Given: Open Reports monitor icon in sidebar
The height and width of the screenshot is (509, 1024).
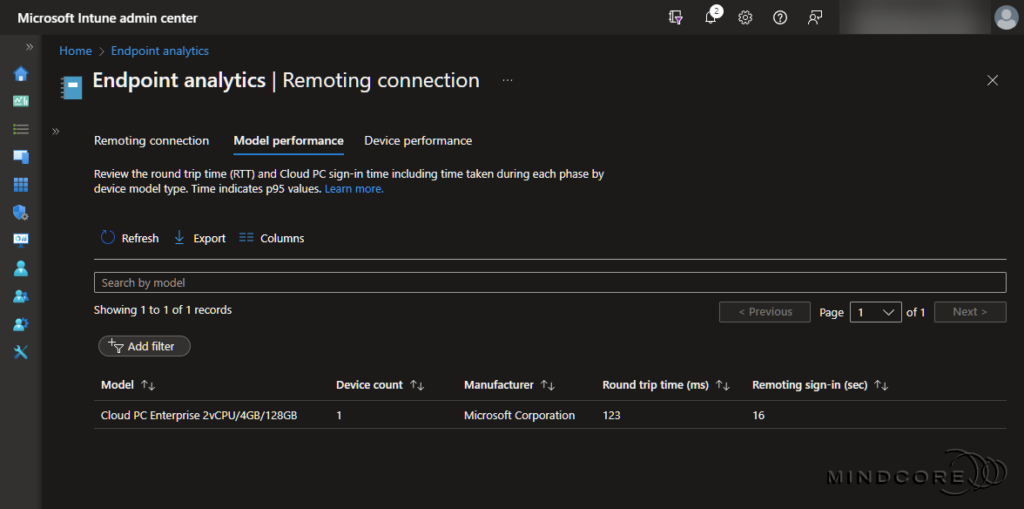Looking at the screenshot, I should (x=21, y=240).
